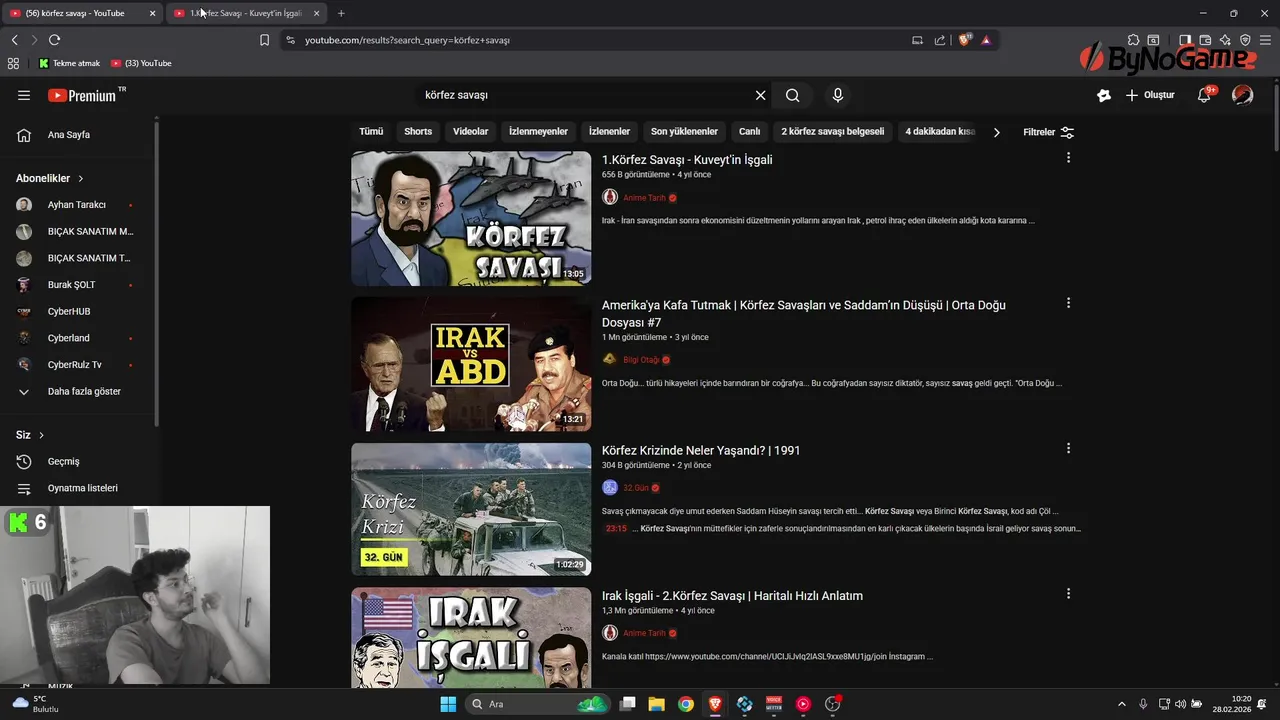Select the Son yüklenenler filter chip

[x=684, y=132]
